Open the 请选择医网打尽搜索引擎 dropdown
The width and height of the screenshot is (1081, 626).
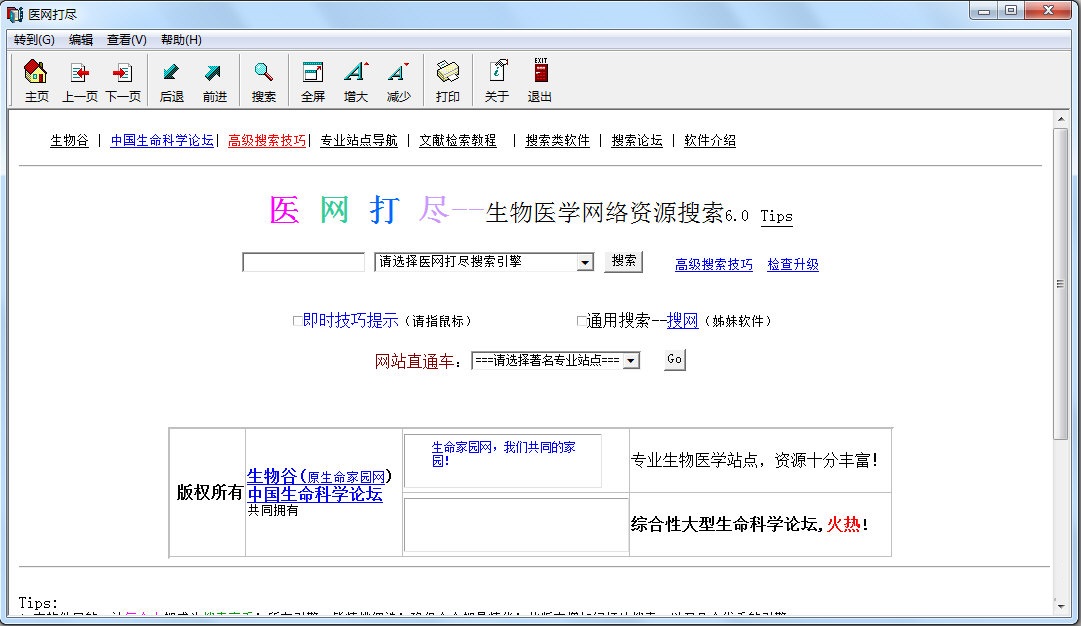pyautogui.click(x=478, y=261)
